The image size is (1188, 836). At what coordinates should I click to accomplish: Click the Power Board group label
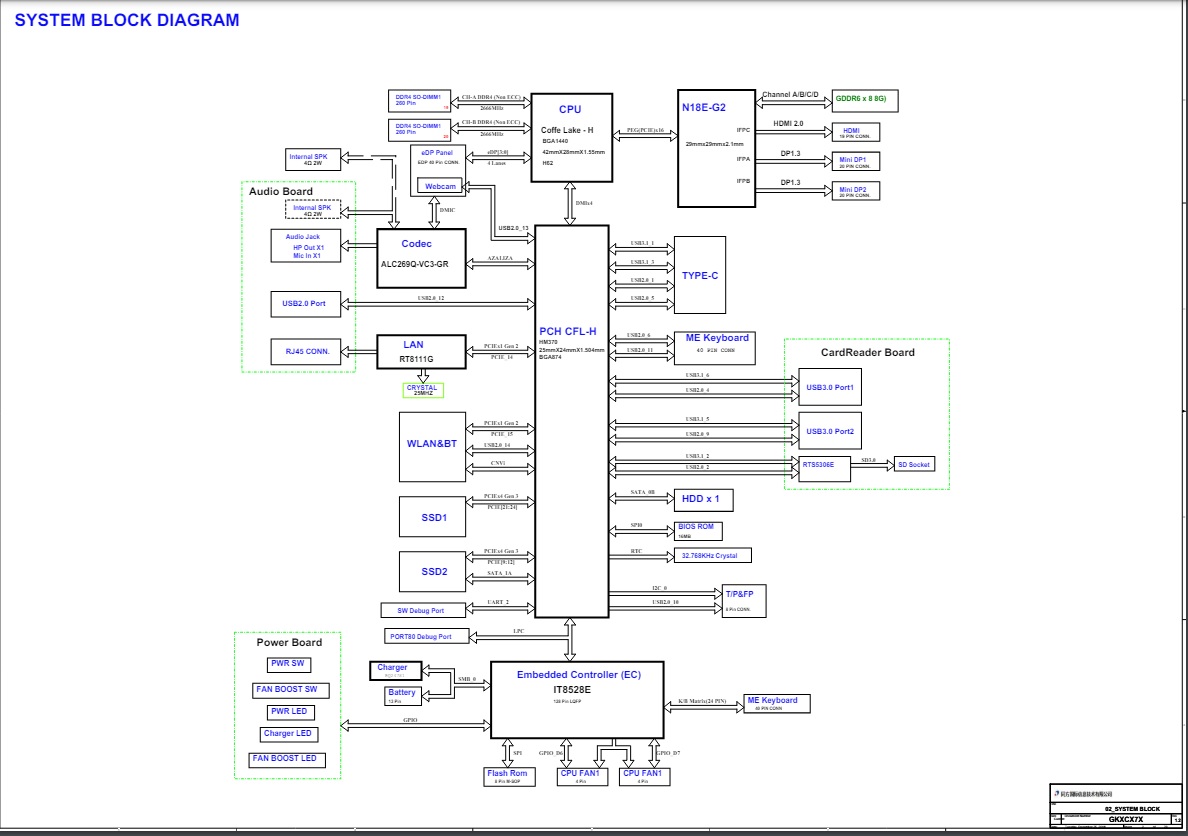click(x=289, y=642)
